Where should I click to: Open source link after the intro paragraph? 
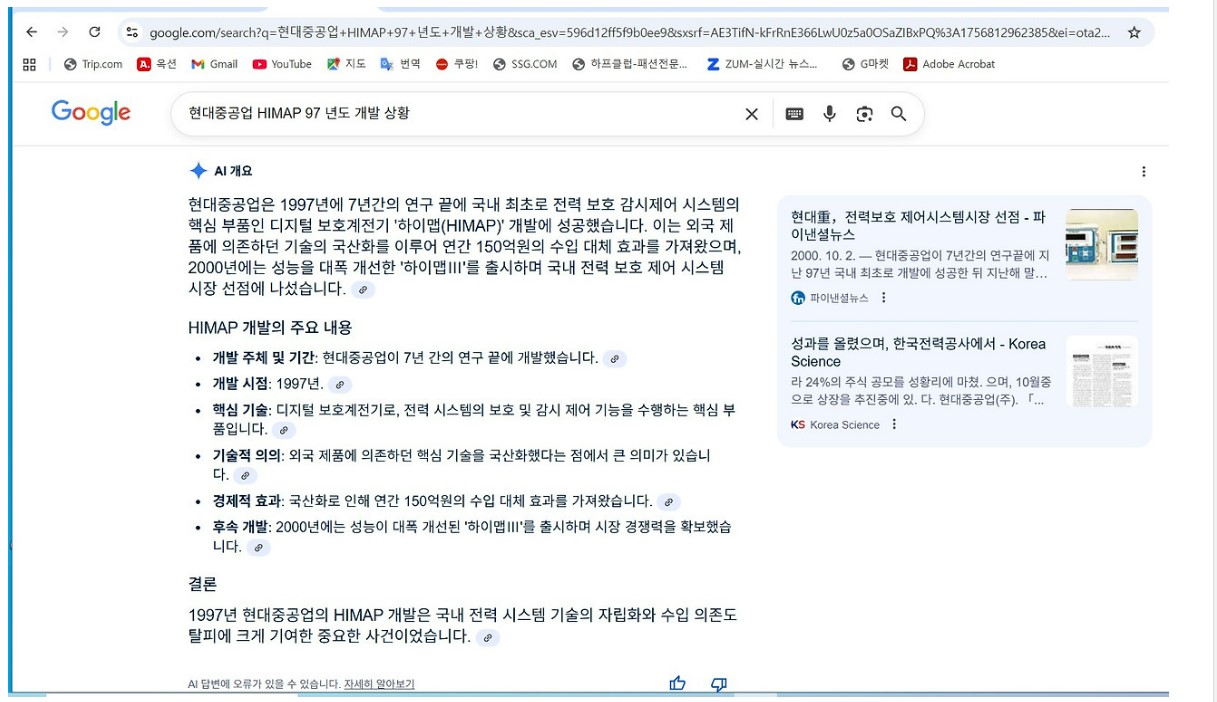pos(363,290)
